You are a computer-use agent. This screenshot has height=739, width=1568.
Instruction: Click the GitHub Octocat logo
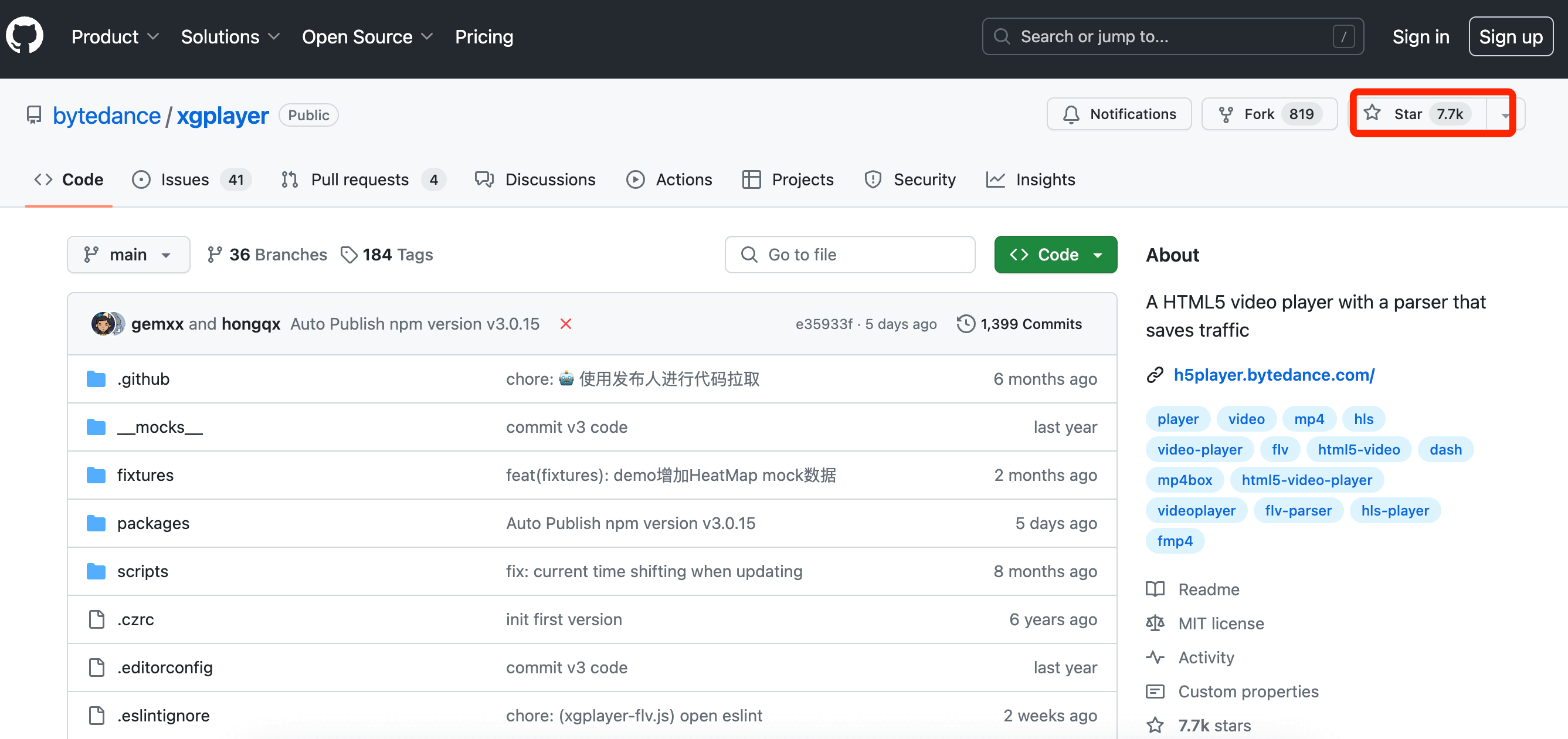click(x=25, y=36)
